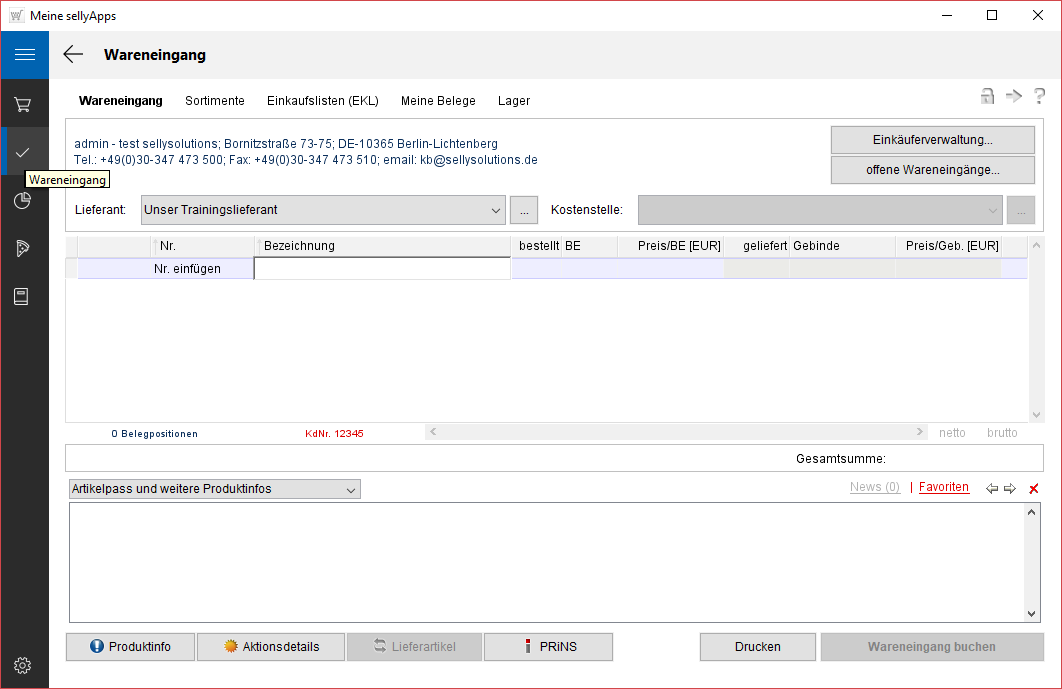1062x689 pixels.
Task: Click the ellipsis button beside Lieferant
Action: click(524, 210)
